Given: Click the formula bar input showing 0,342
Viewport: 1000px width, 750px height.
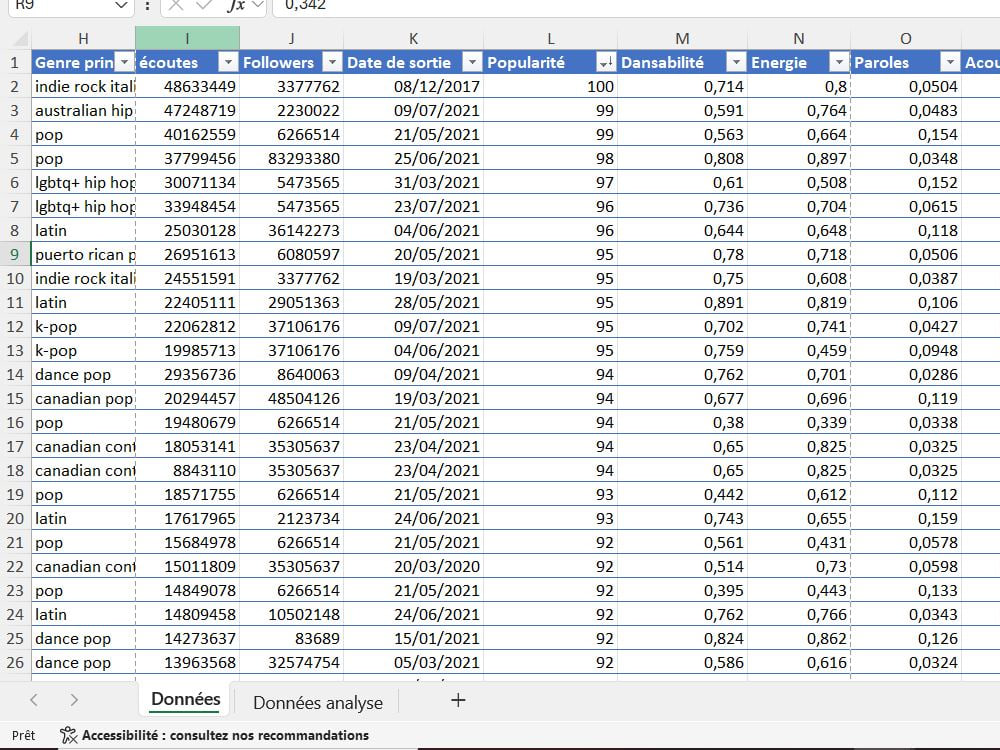Looking at the screenshot, I should click(636, 6).
